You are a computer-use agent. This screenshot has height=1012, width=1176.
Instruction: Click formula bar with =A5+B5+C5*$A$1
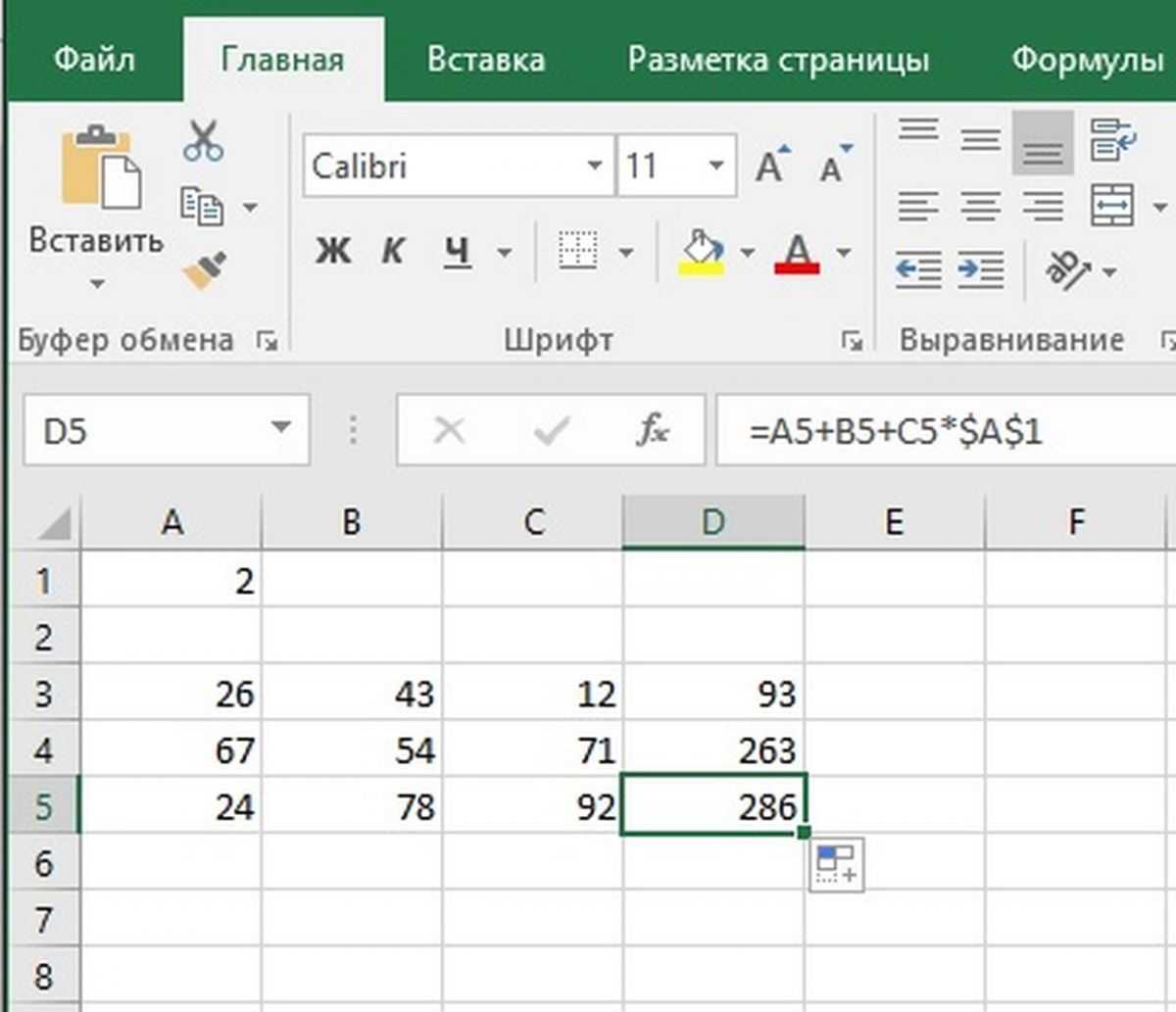tap(946, 430)
